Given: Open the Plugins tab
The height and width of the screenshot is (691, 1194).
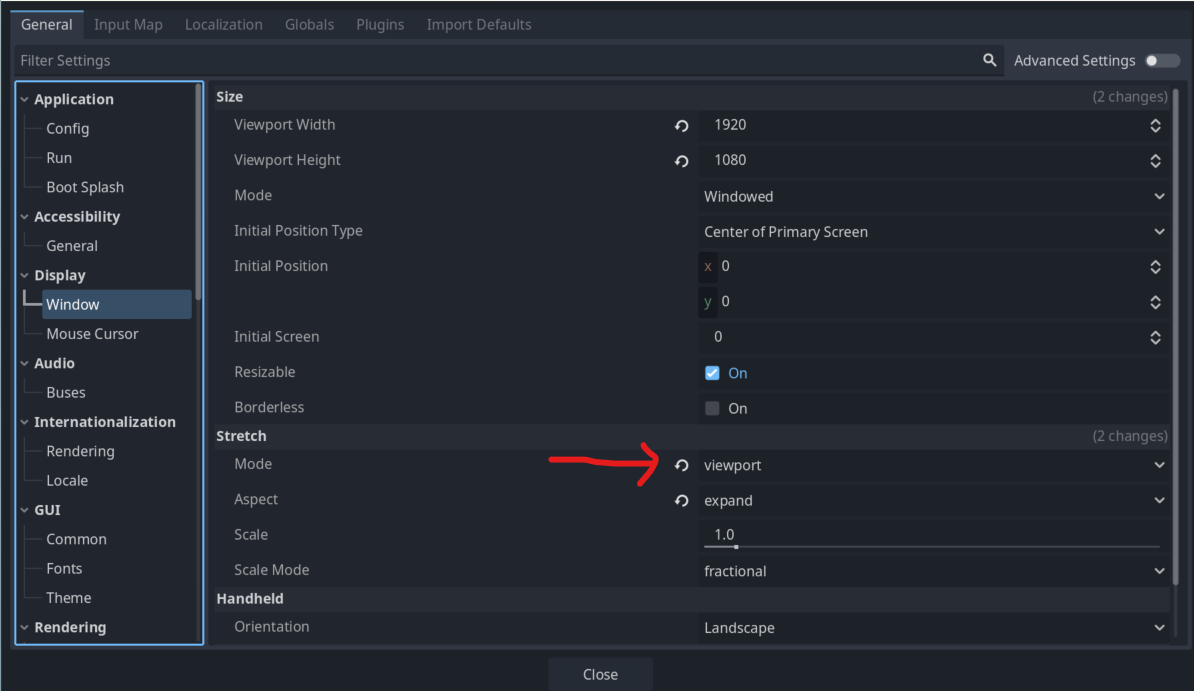Looking at the screenshot, I should [x=380, y=24].
